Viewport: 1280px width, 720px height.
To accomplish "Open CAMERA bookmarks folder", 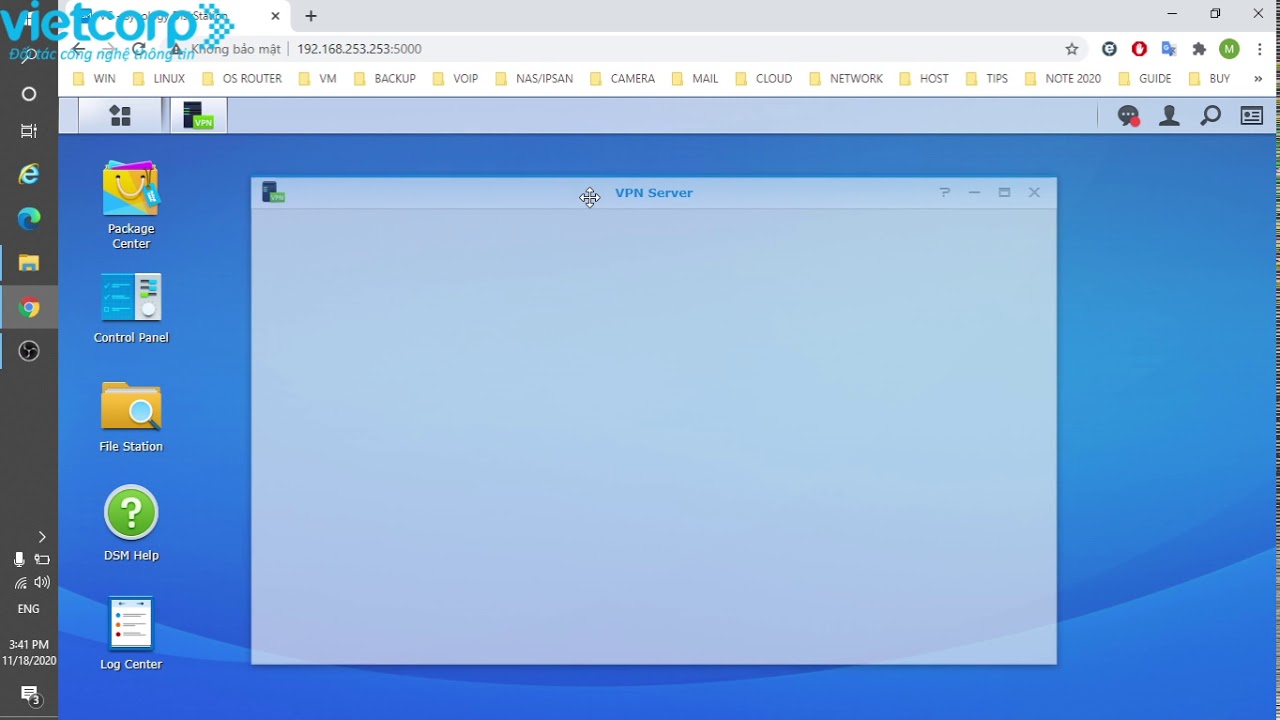I will click(x=622, y=79).
